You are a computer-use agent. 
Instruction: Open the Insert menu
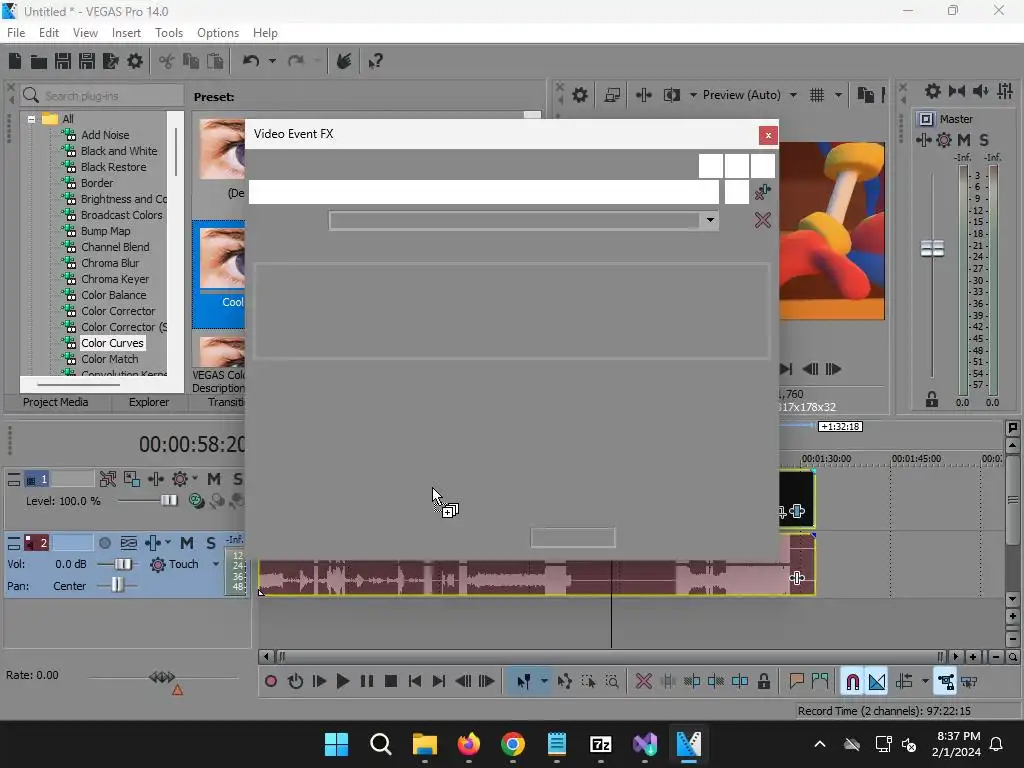[126, 33]
